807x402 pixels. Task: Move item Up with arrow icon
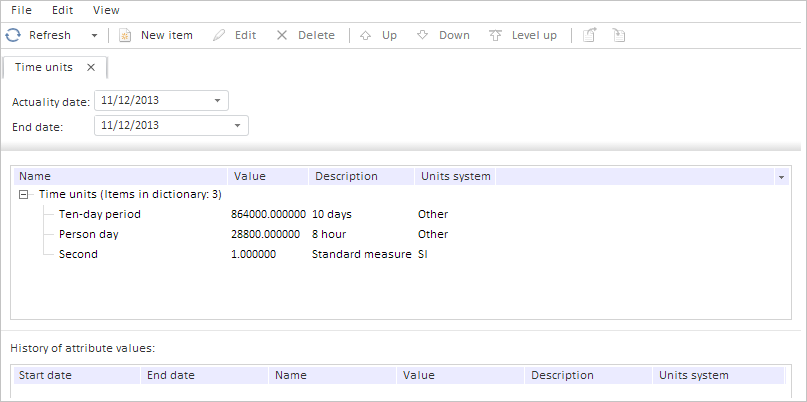[x=365, y=35]
